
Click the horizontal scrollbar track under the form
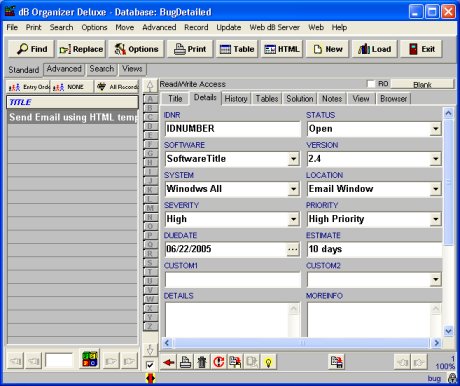[302, 343]
